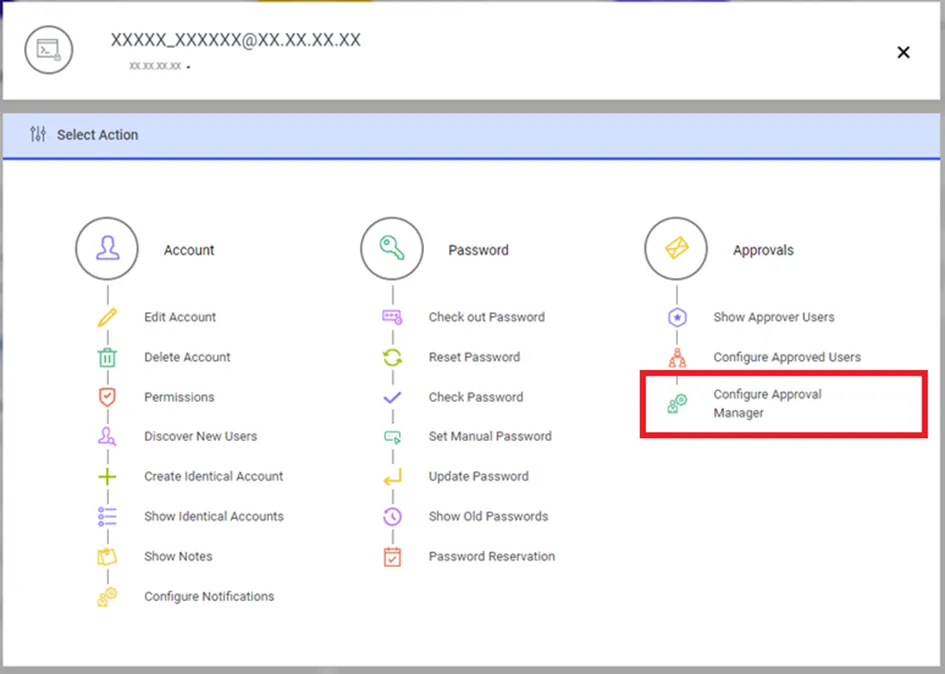Screen dimensions: 945x674
Task: Click the Account section heading
Action: coord(189,250)
